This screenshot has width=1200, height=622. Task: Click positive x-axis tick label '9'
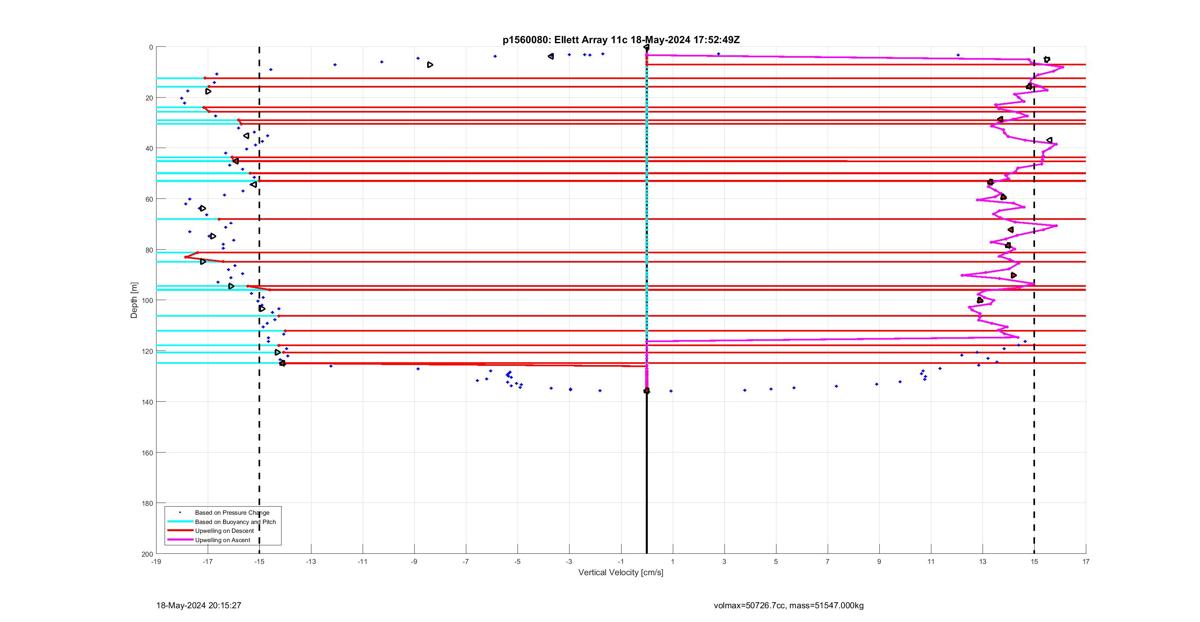coord(879,562)
